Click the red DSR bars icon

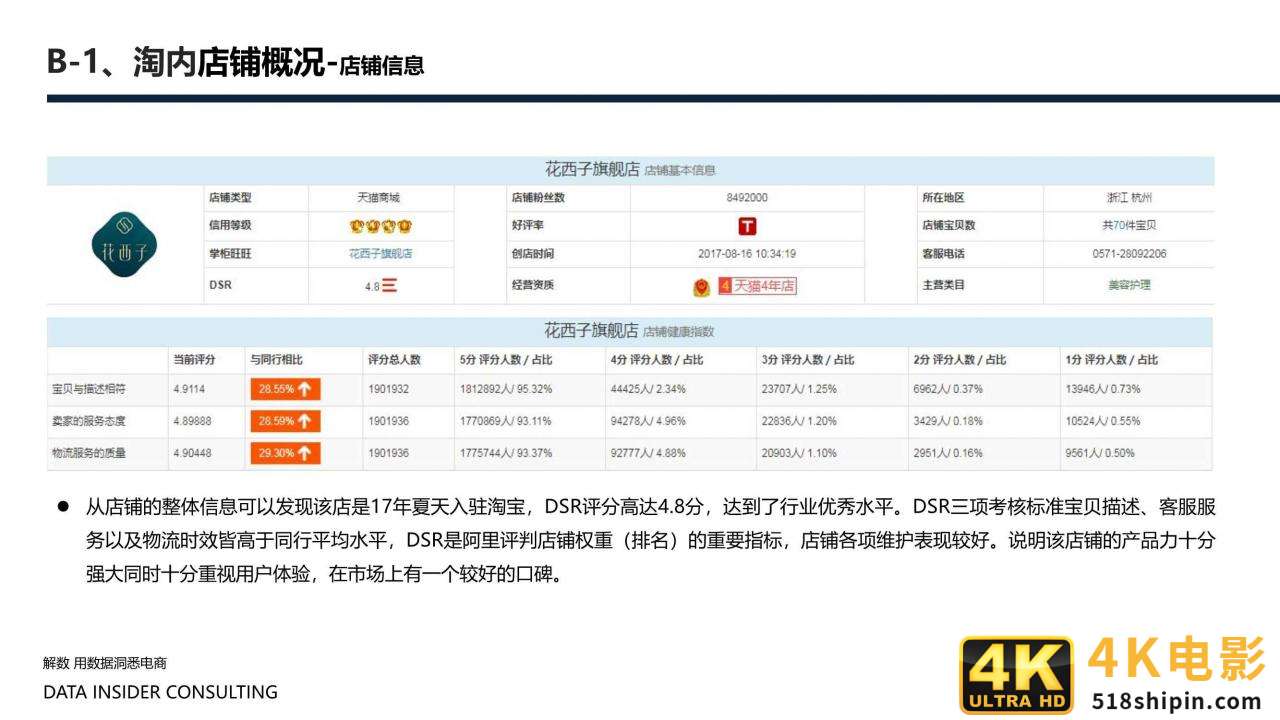pos(389,285)
